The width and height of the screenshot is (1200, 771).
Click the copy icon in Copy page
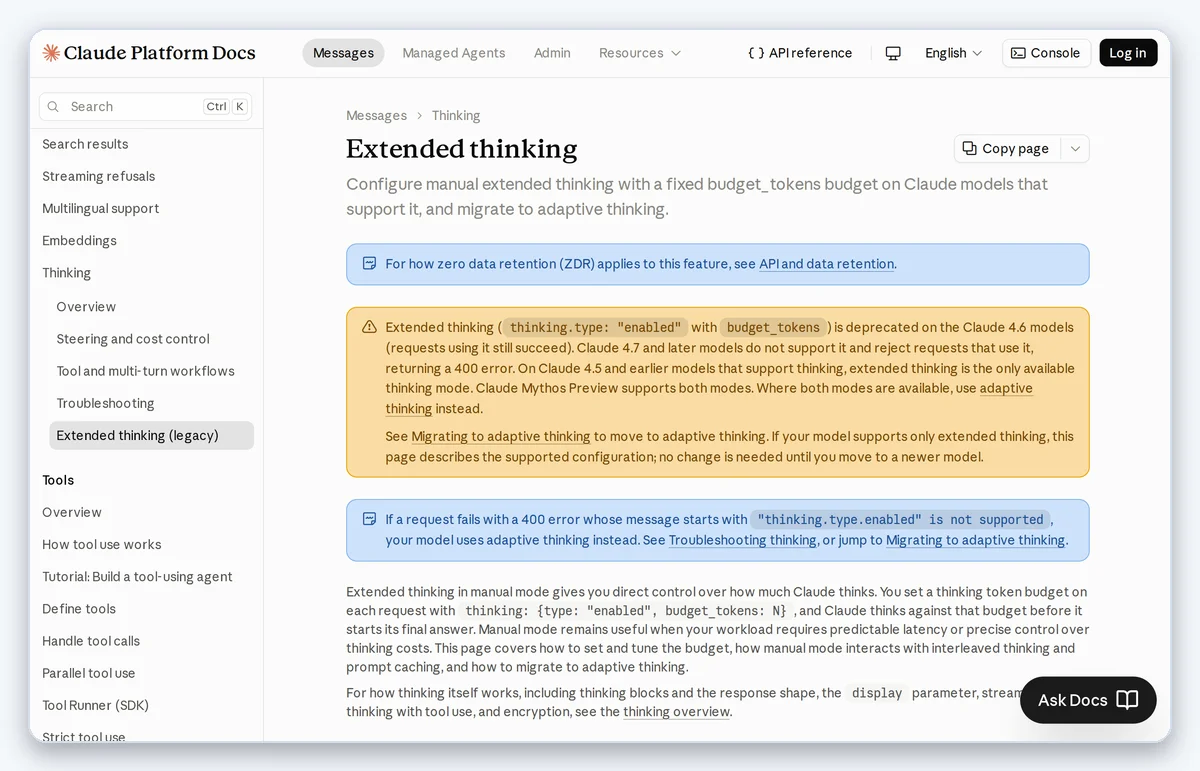(x=969, y=148)
